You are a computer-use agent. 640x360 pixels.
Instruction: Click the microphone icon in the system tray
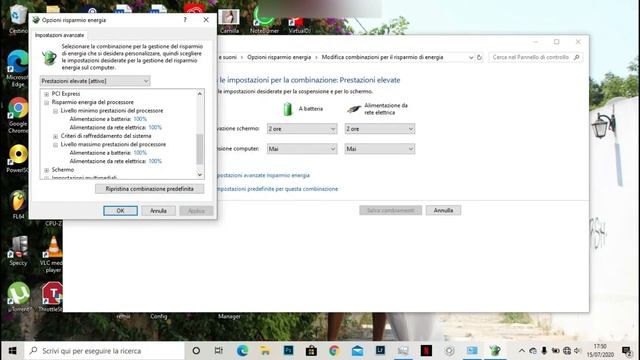[544, 351]
